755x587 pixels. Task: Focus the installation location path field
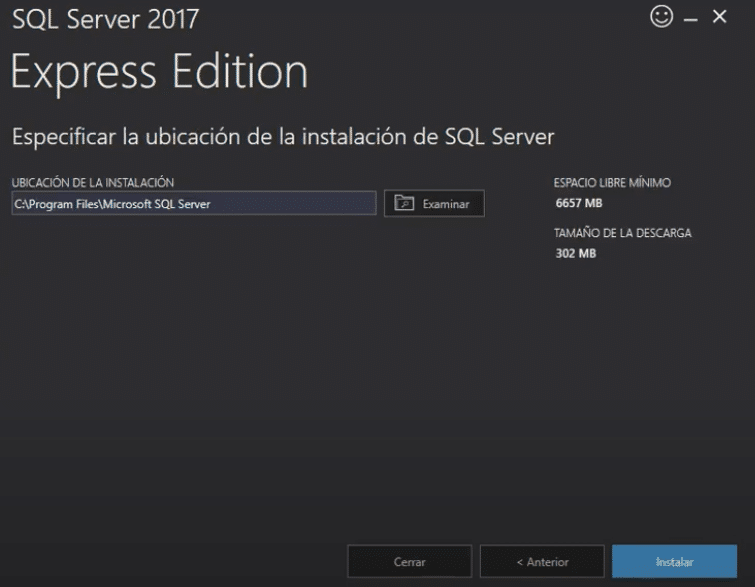coord(194,204)
